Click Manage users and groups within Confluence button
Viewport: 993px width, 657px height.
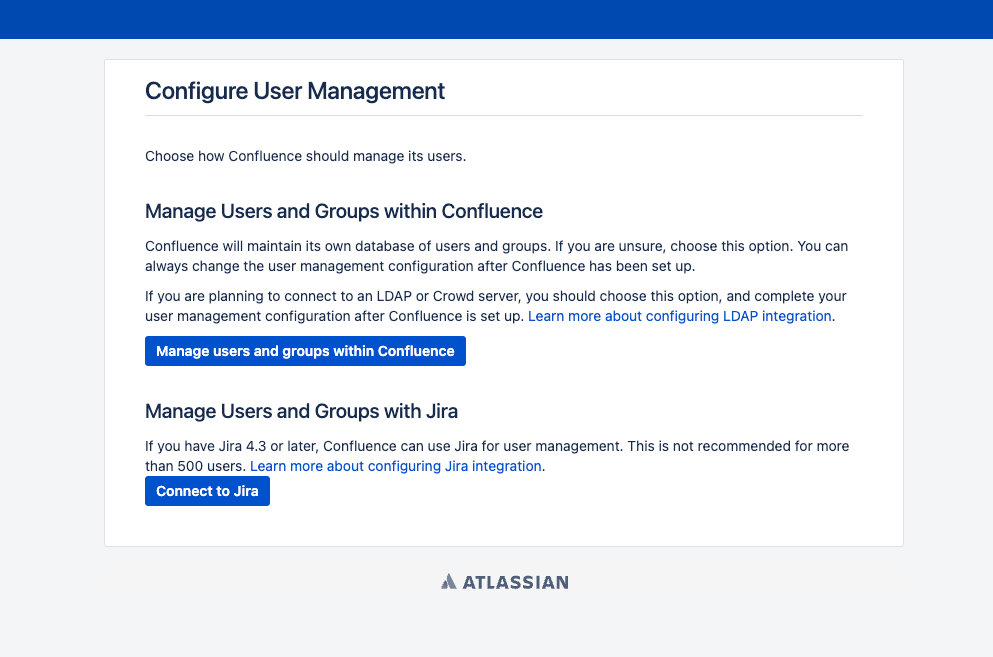pyautogui.click(x=305, y=351)
